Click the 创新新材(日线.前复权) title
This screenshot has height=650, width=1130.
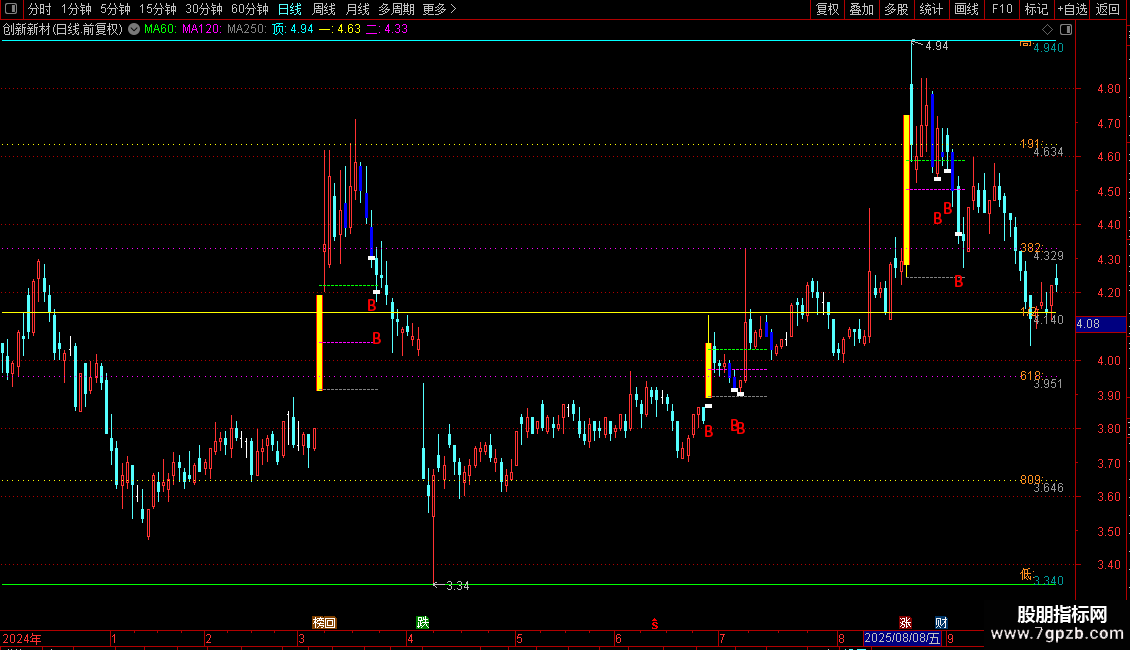tap(63, 29)
